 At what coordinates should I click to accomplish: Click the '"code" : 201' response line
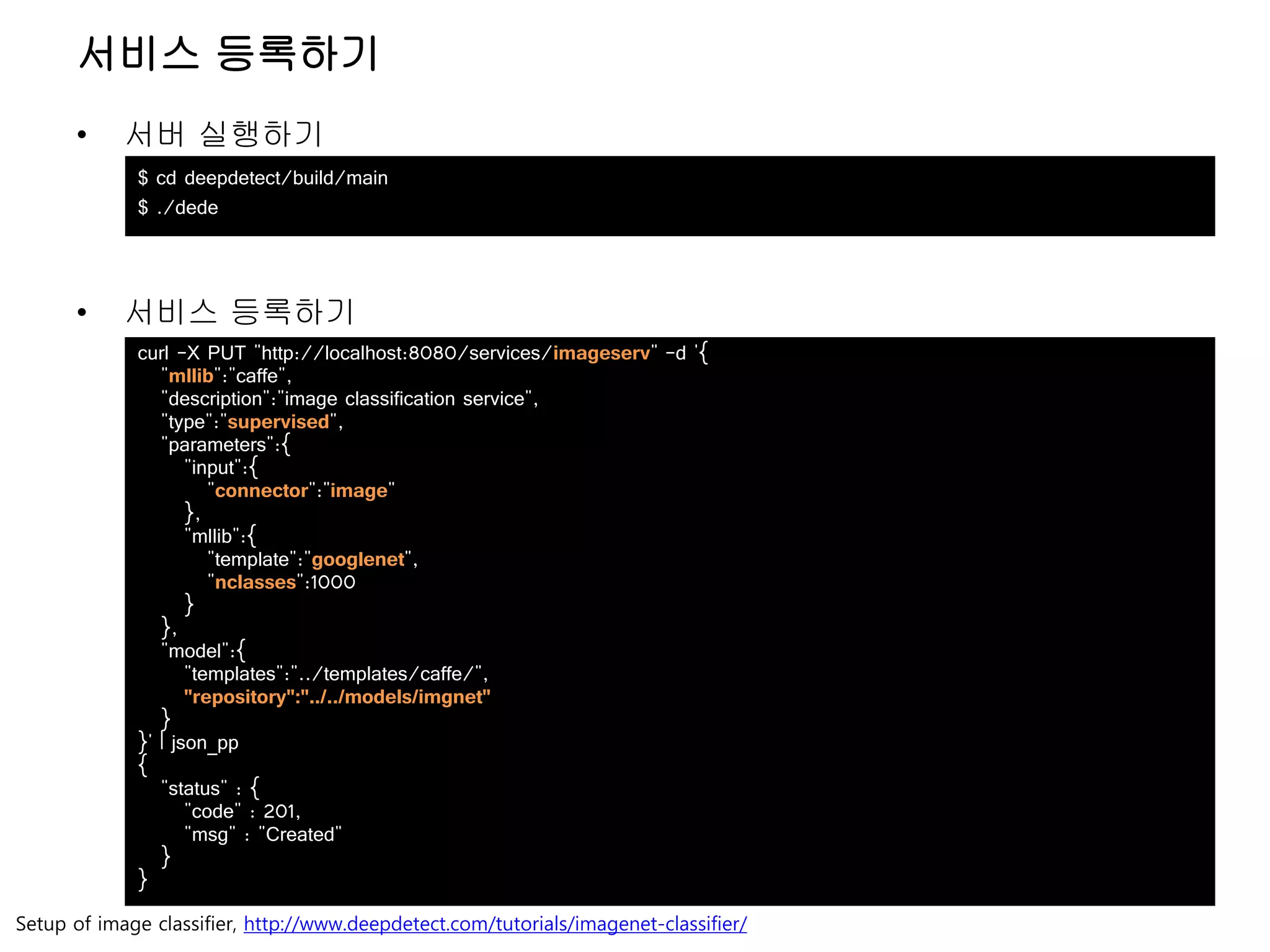coord(242,811)
